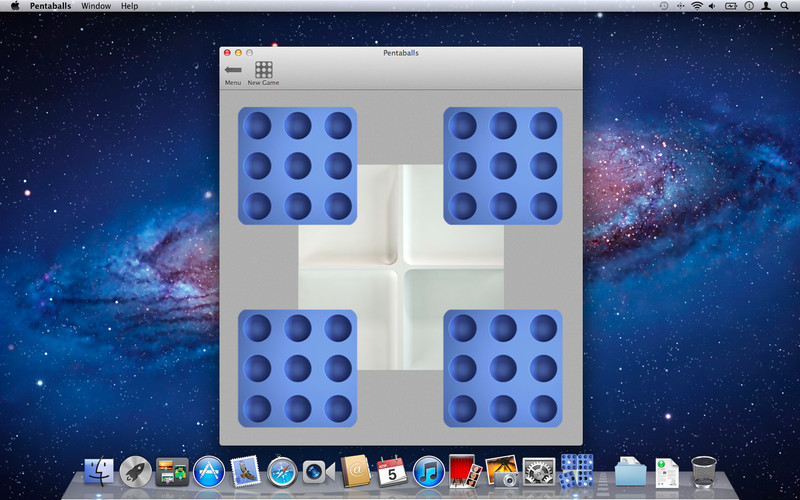Open Wi-Fi status menu
800x500 pixels.
(697, 6)
